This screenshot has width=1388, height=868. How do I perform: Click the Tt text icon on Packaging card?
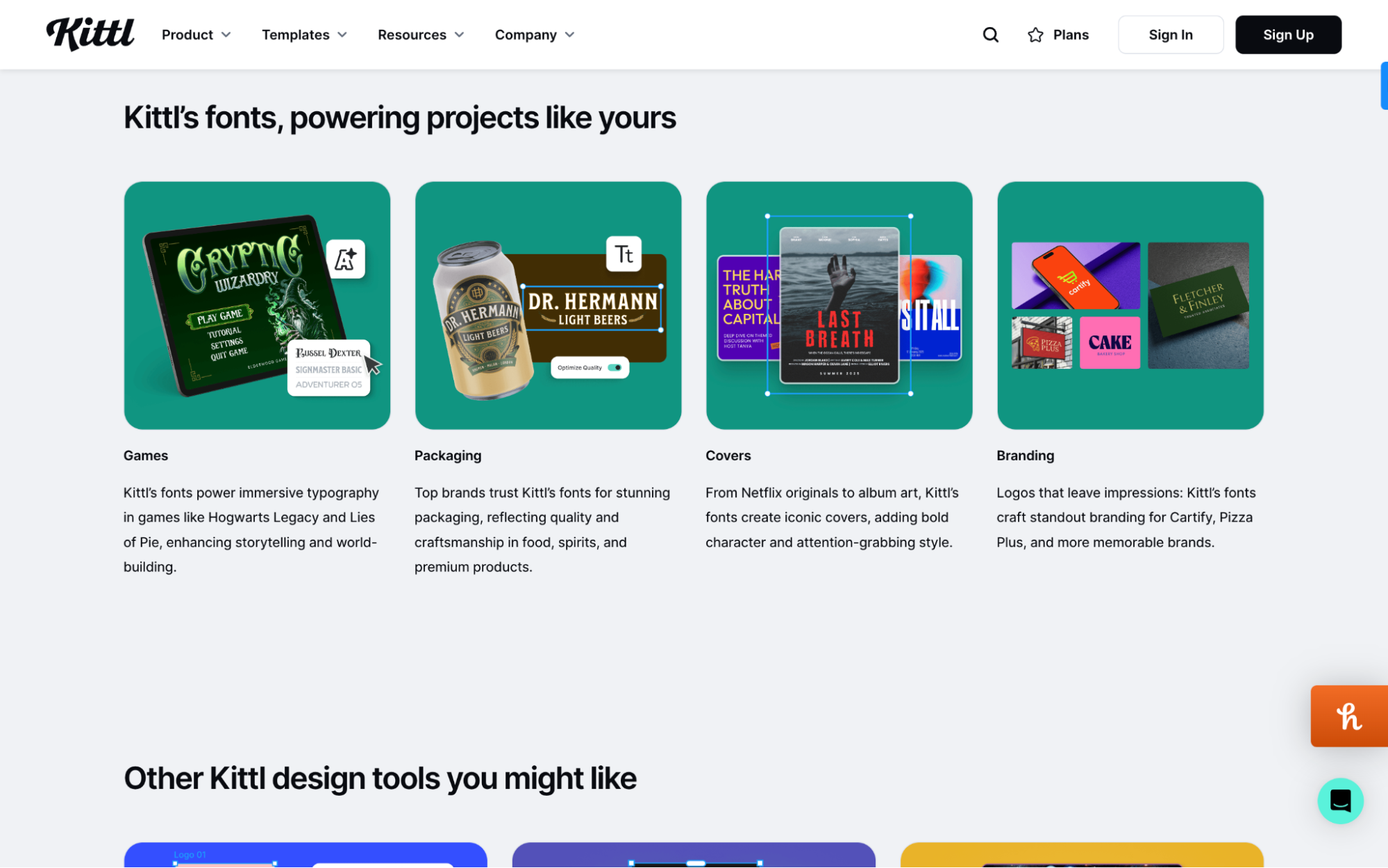pos(624,254)
